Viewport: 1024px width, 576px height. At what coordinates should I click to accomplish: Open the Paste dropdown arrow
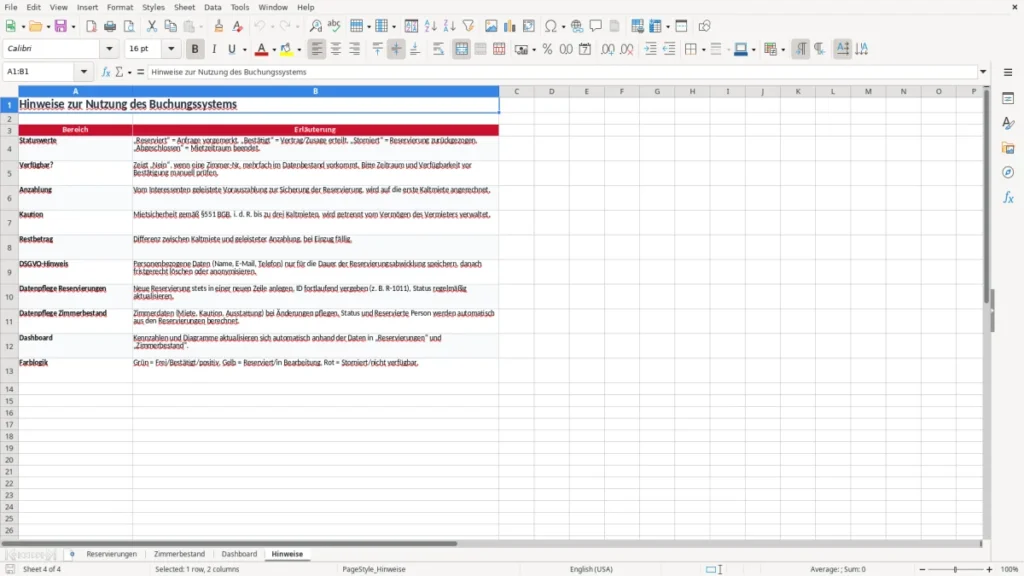click(201, 27)
